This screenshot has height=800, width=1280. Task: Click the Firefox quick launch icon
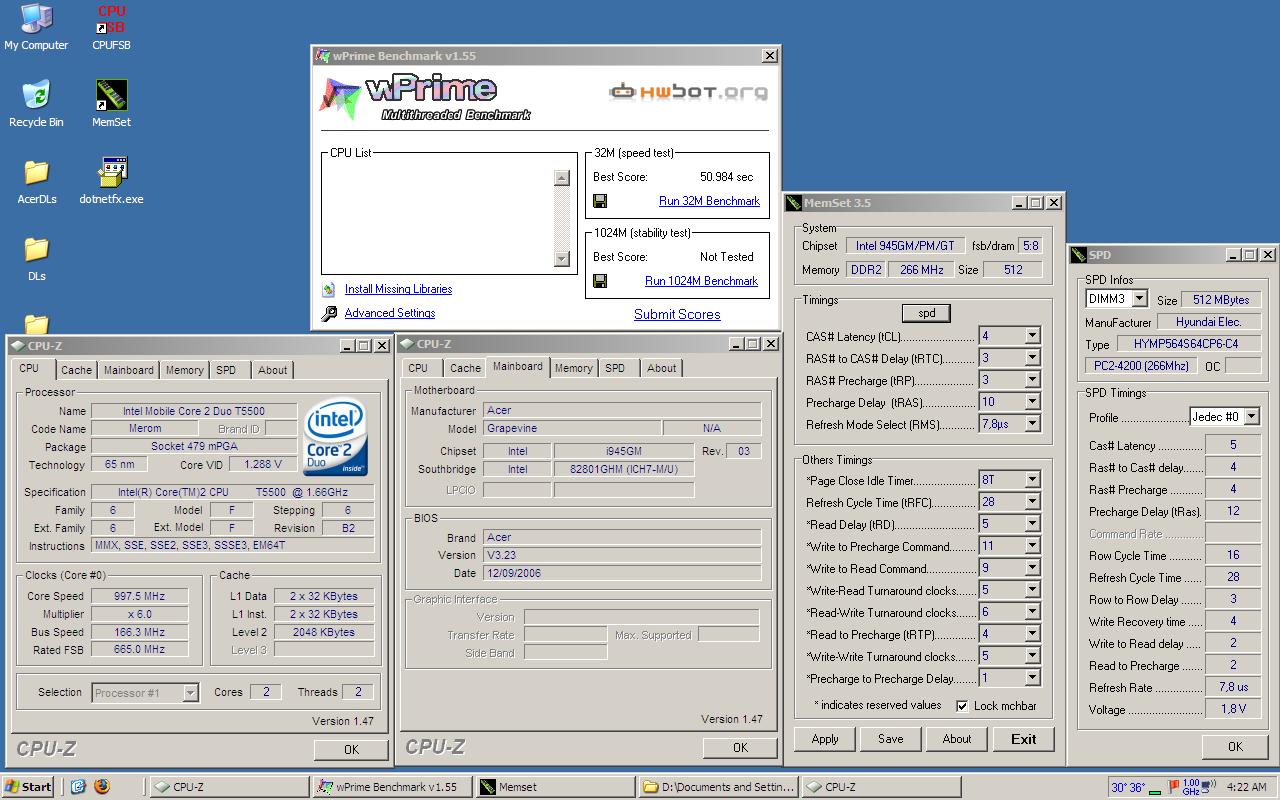(x=102, y=787)
